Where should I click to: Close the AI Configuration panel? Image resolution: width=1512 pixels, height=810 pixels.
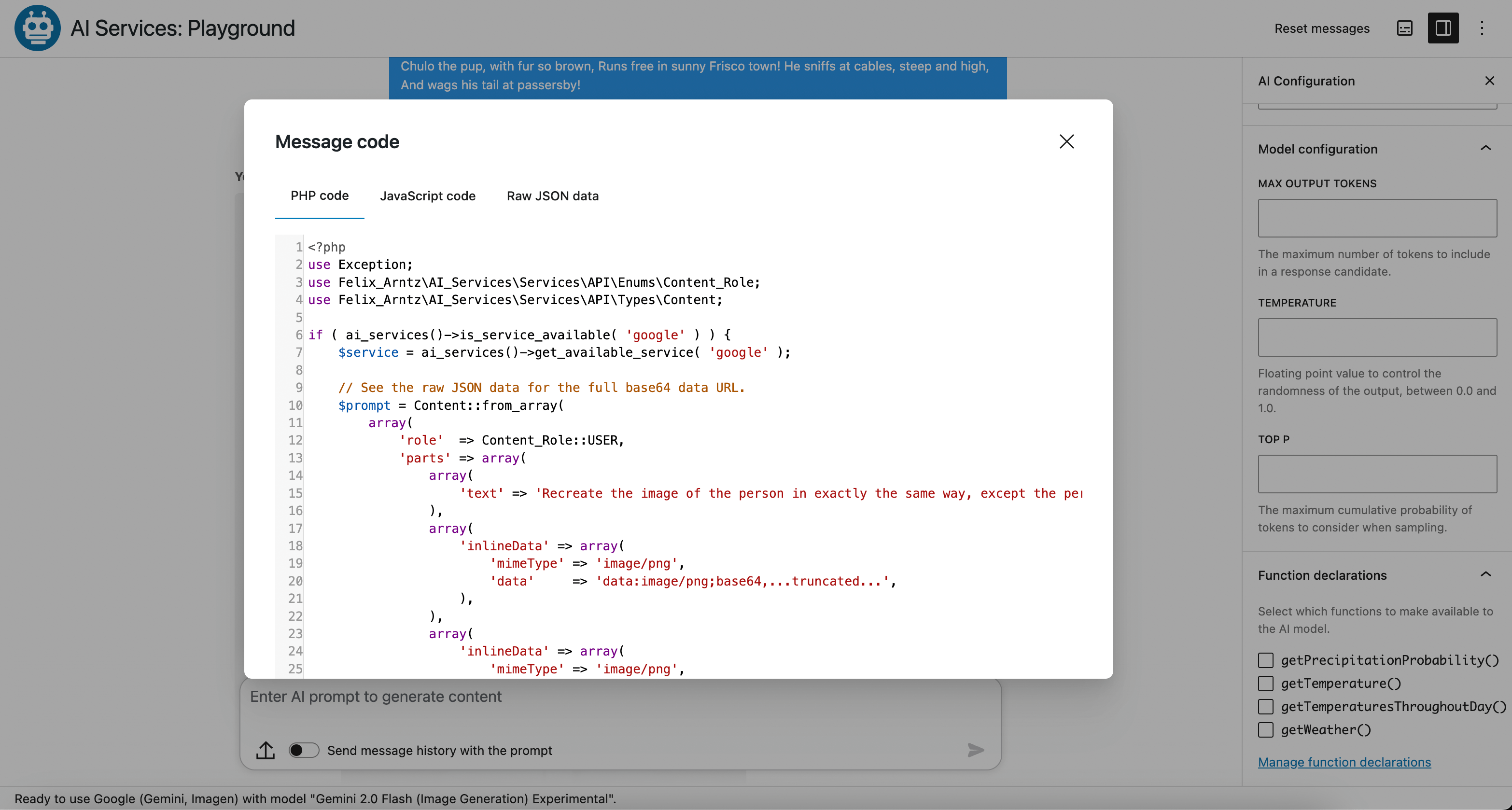click(1489, 81)
